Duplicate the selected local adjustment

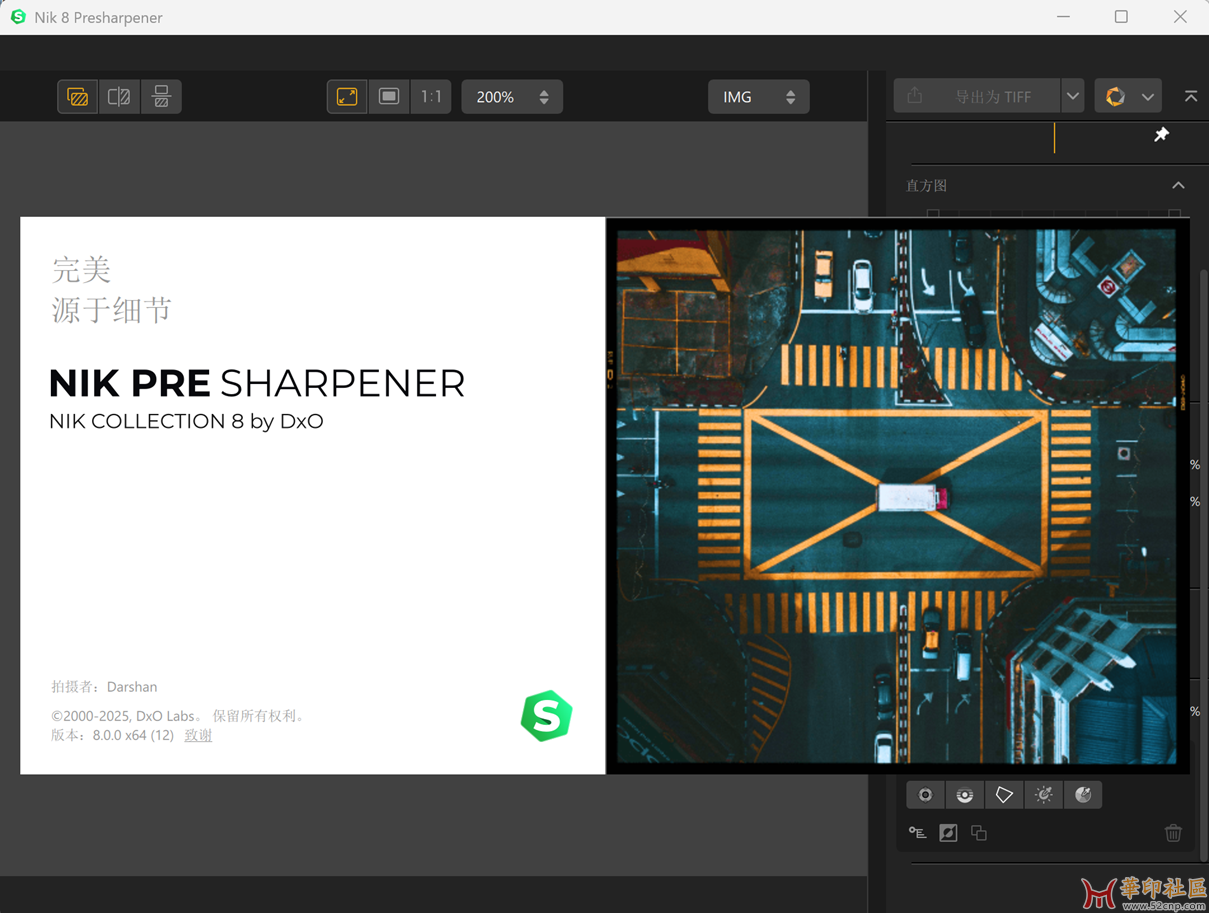tap(979, 833)
